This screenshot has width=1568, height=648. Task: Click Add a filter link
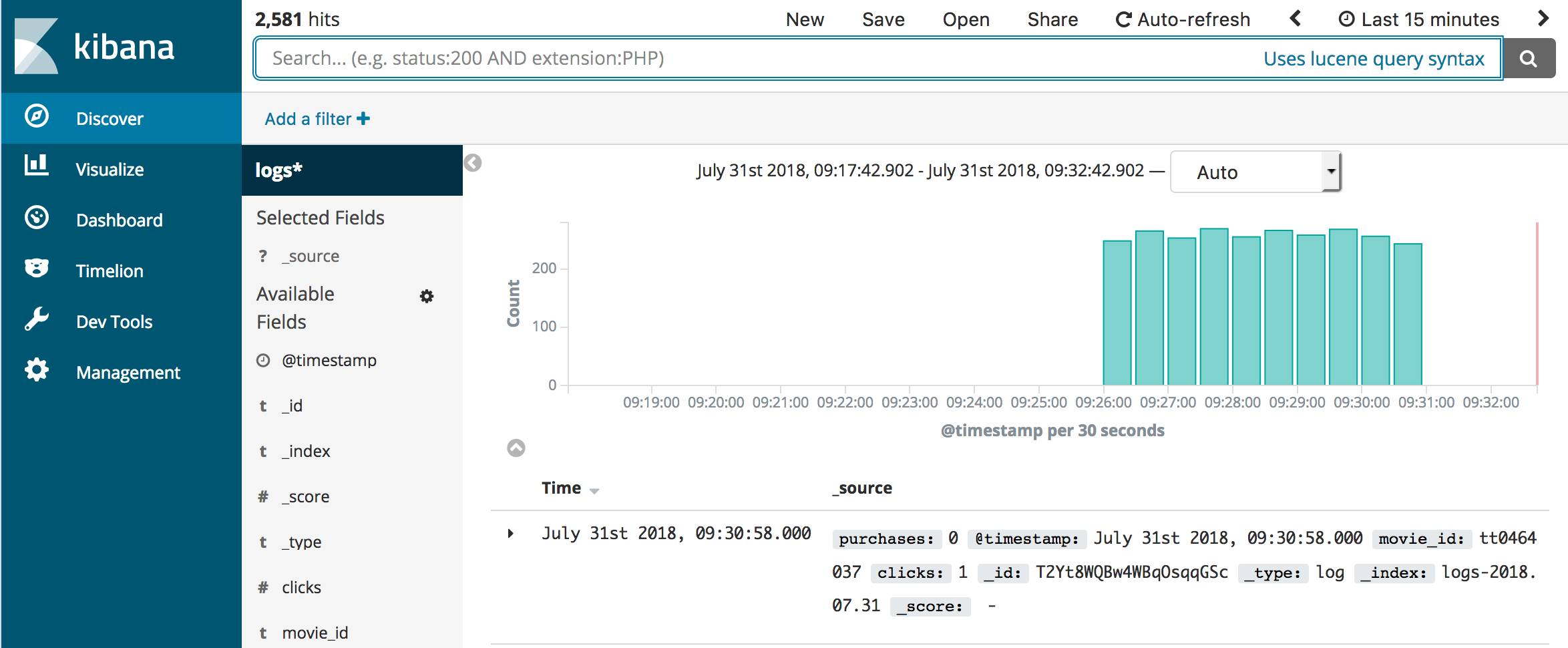[x=317, y=119]
